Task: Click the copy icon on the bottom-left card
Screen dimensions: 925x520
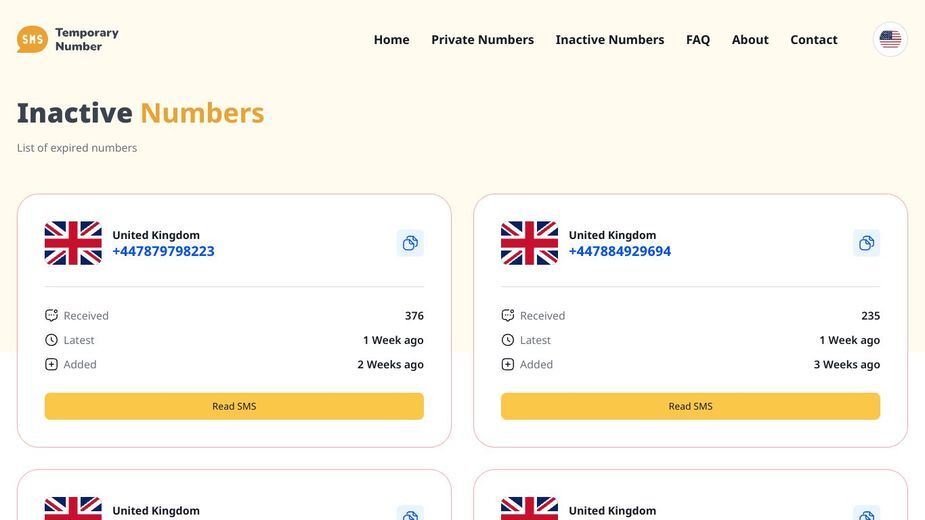Action: [410, 514]
